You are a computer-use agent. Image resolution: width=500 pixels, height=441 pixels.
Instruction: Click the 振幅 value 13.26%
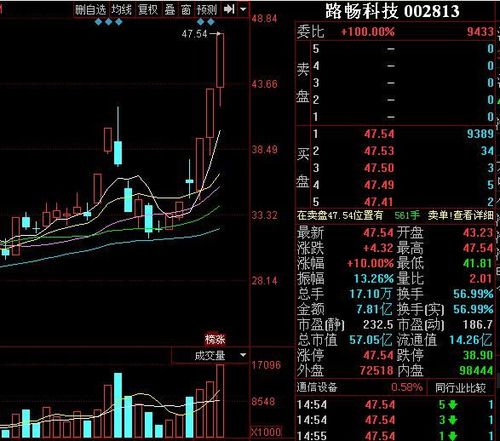click(x=374, y=279)
